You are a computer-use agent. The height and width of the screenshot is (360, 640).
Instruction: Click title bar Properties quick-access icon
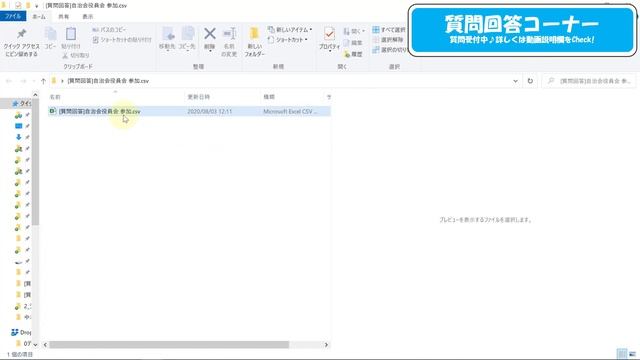[18, 5]
